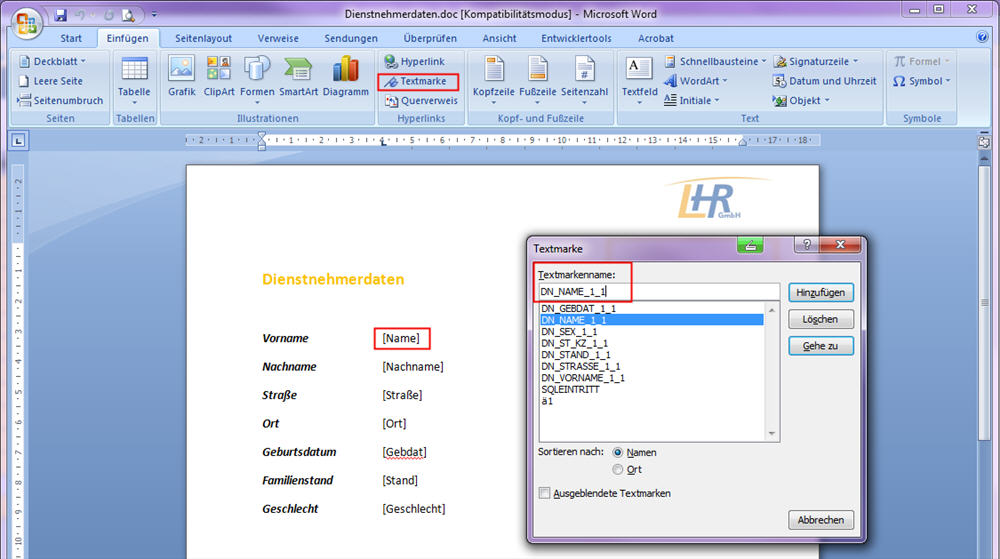Open the WordArt gallery

695,81
